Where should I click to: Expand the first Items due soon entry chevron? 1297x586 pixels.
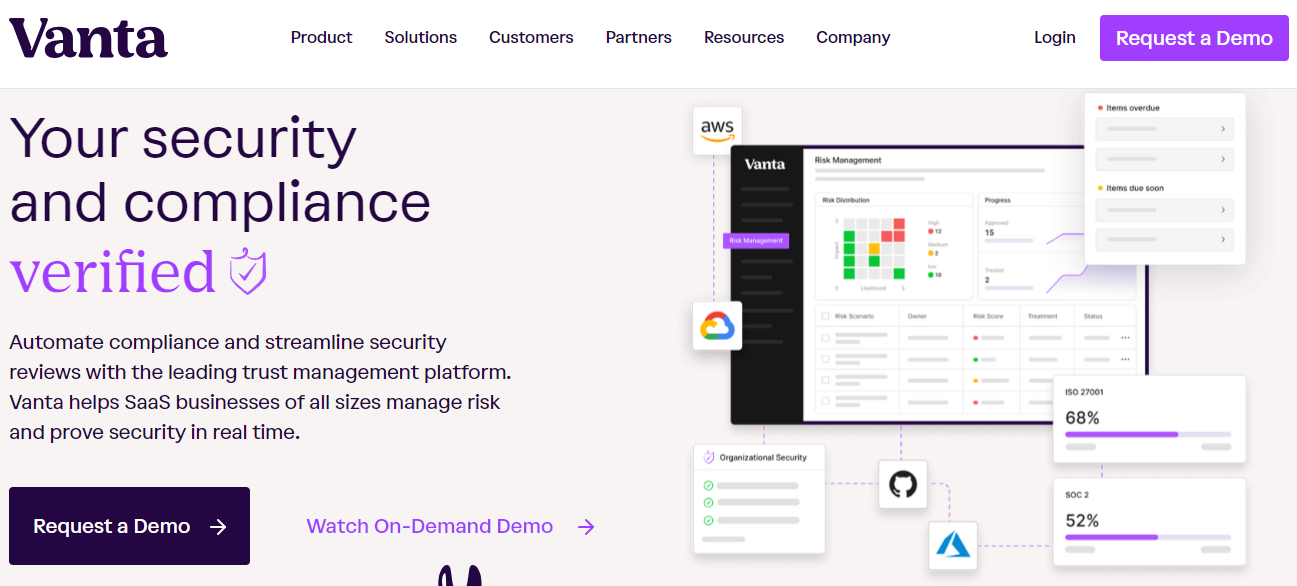coord(1222,210)
